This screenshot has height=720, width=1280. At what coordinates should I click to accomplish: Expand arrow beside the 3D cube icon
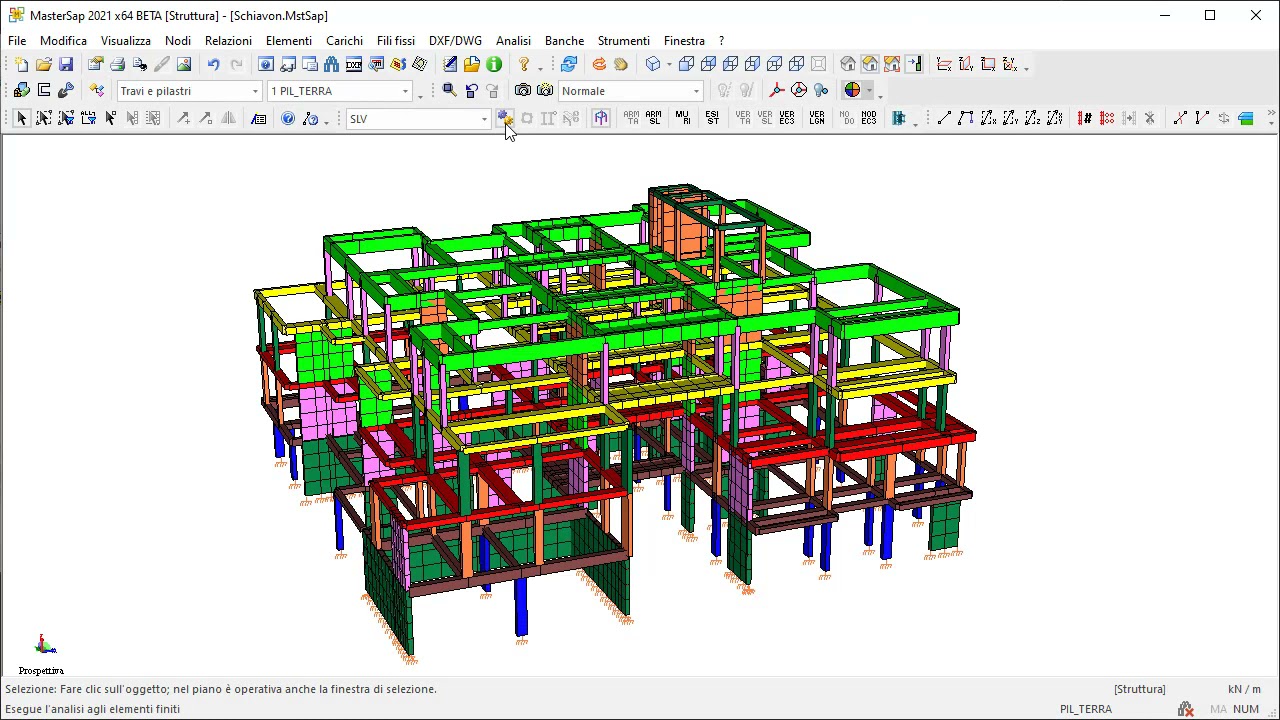coord(668,65)
